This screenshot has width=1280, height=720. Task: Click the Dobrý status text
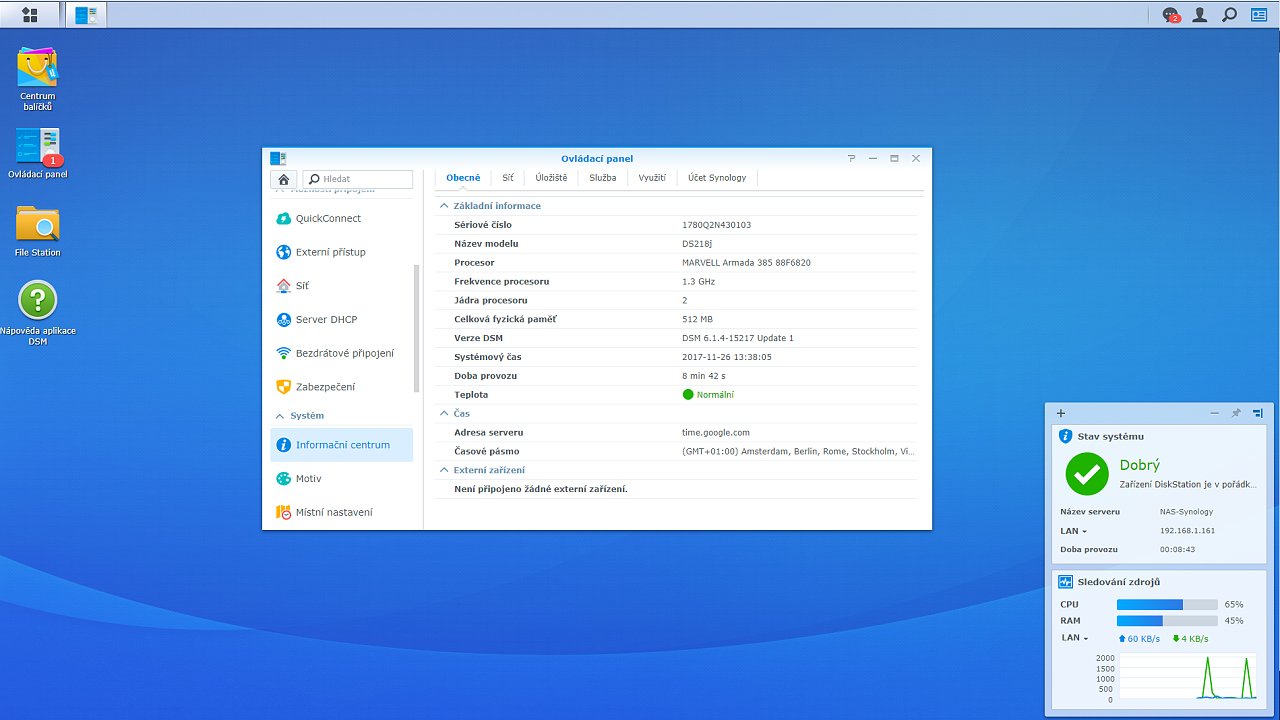(x=1140, y=465)
